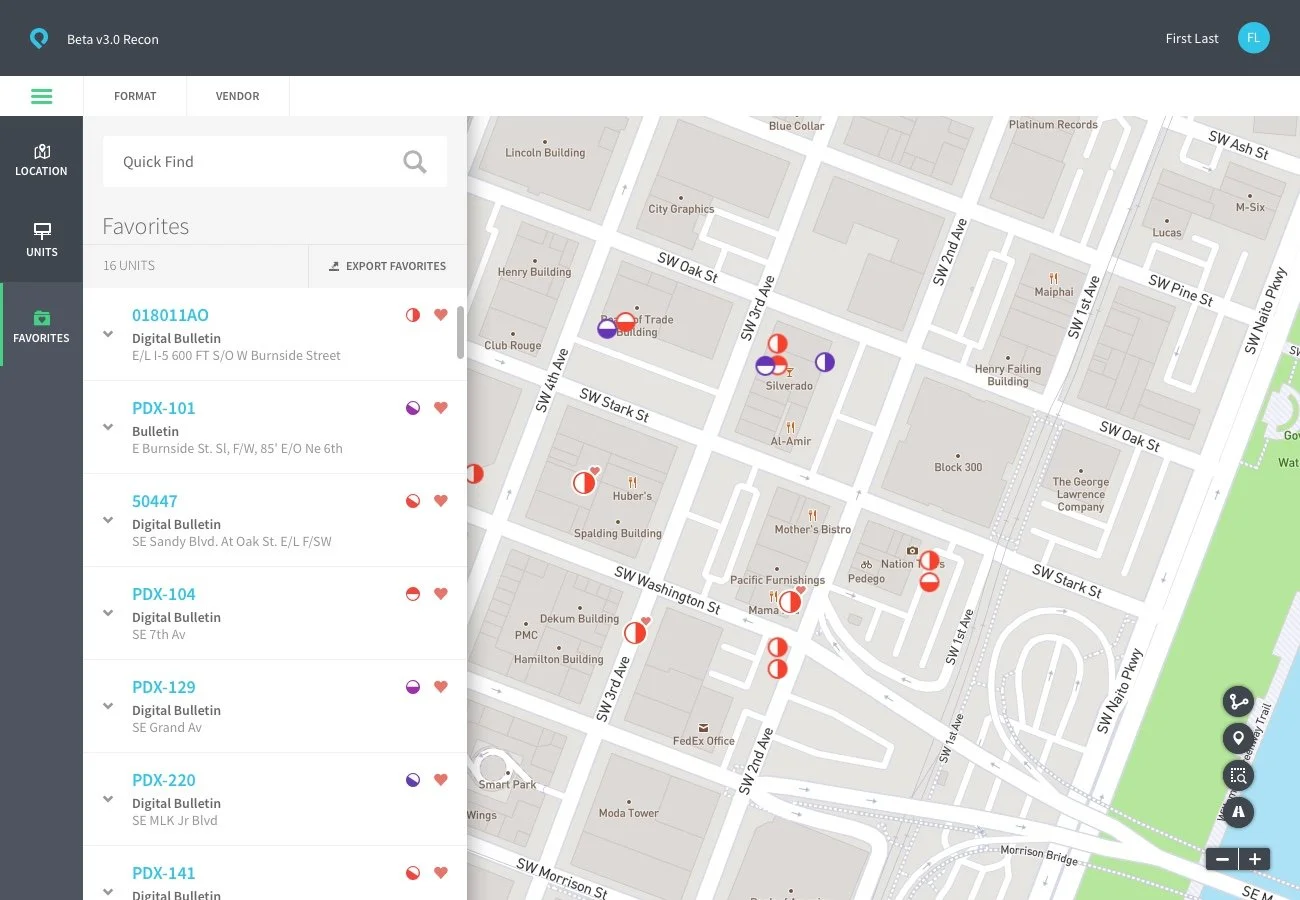1300x900 pixels.
Task: Click the Export Favorites button
Action: click(x=388, y=266)
